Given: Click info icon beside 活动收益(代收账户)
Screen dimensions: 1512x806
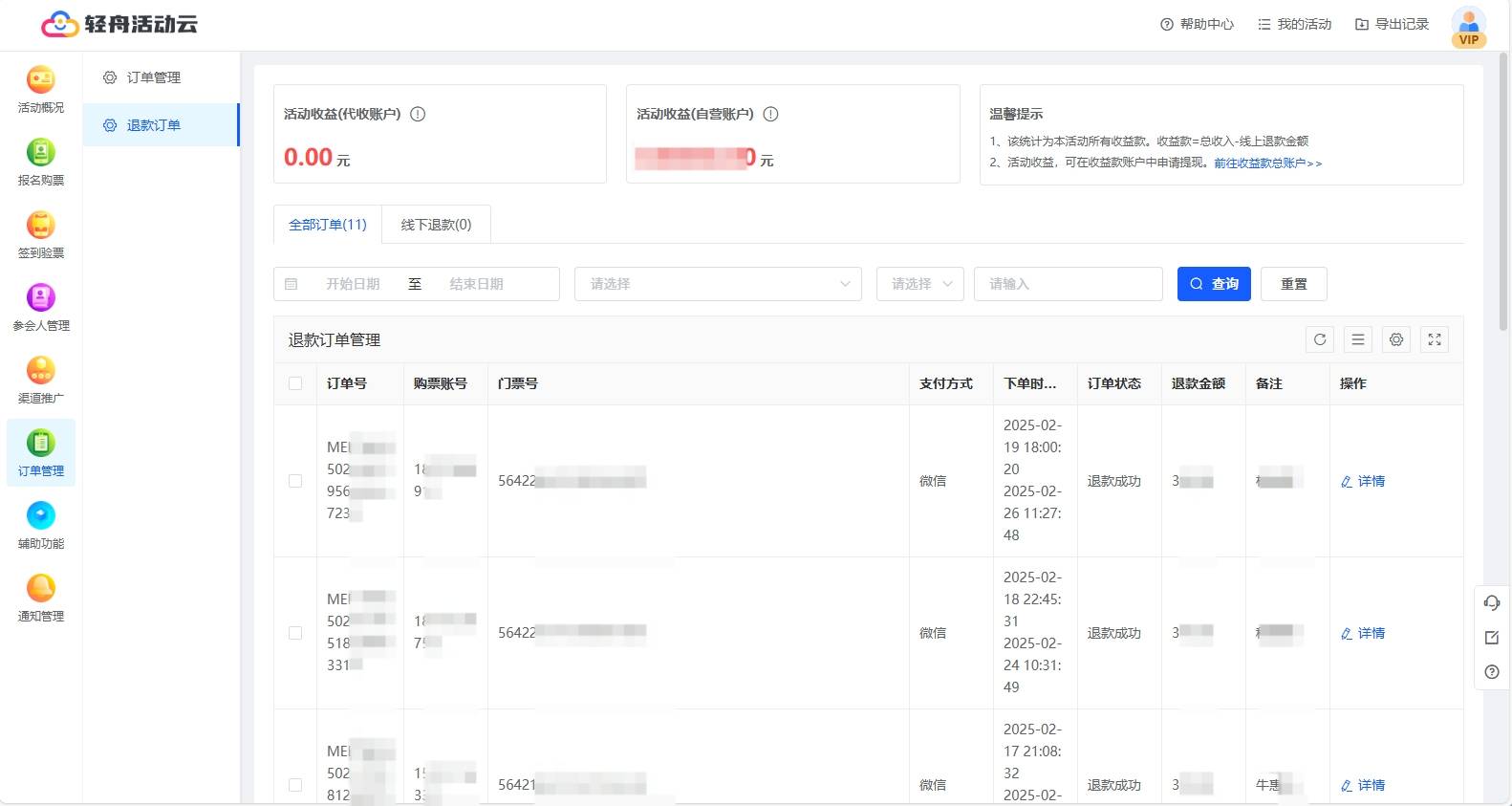Looking at the screenshot, I should [x=418, y=114].
